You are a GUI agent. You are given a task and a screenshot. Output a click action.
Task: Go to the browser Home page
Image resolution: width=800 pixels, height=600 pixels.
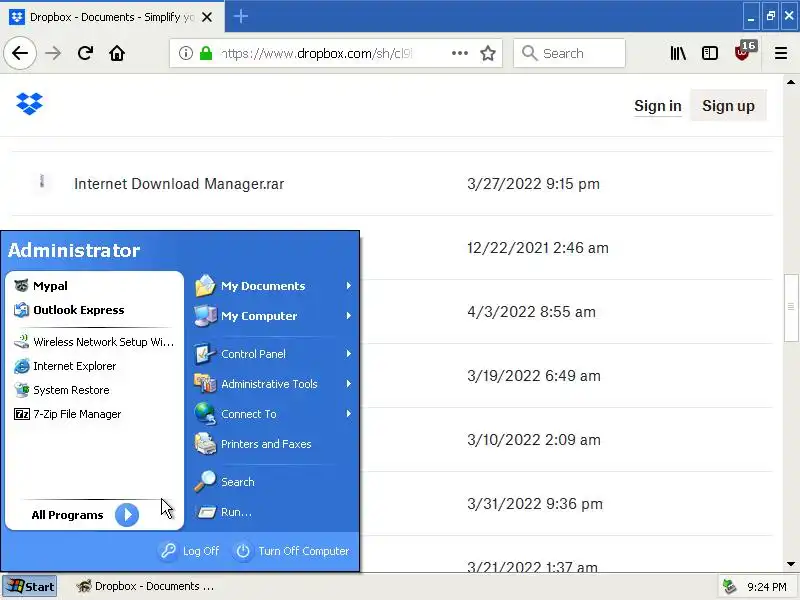coord(117,53)
